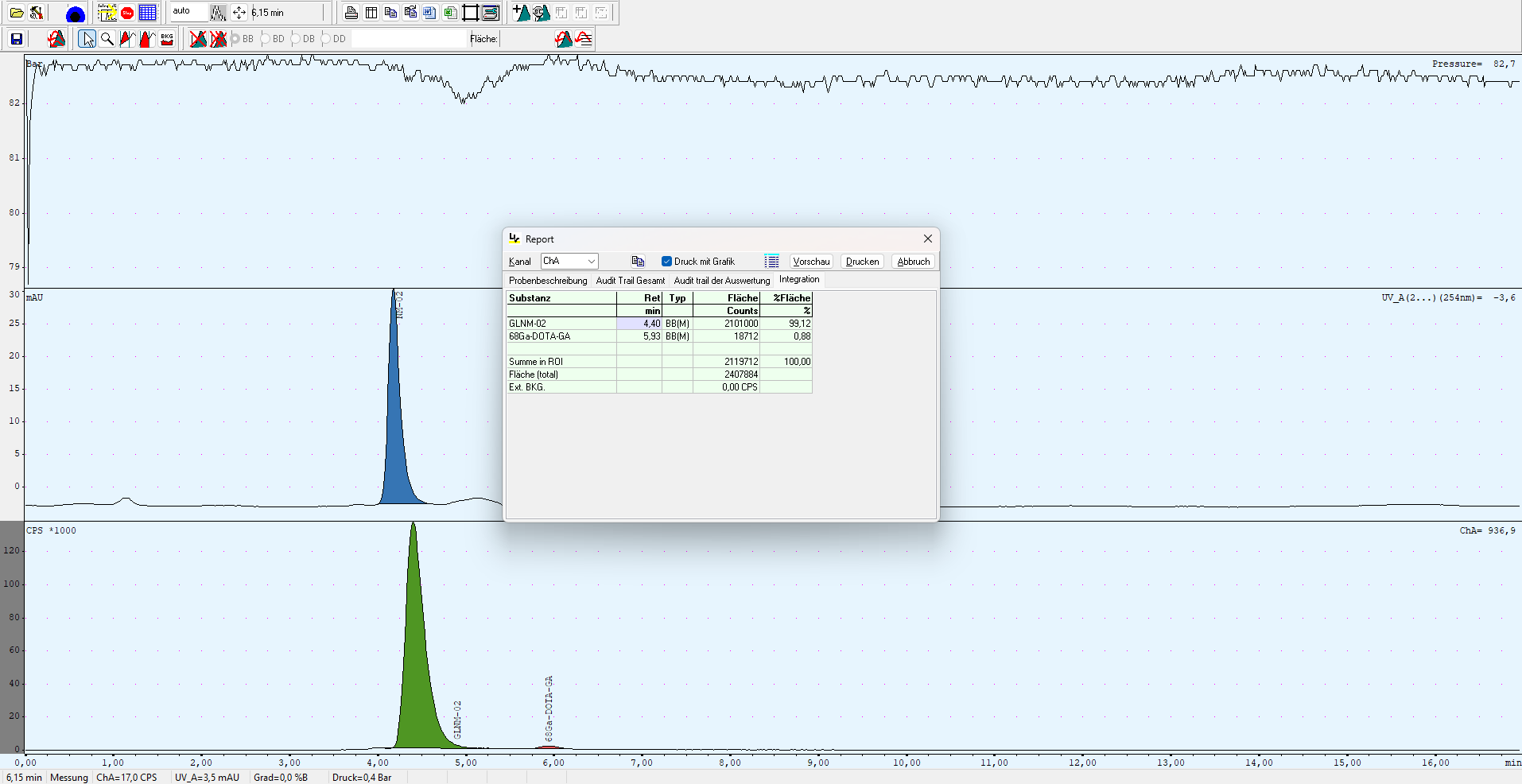Select the magnifier zoom tool

(x=107, y=38)
